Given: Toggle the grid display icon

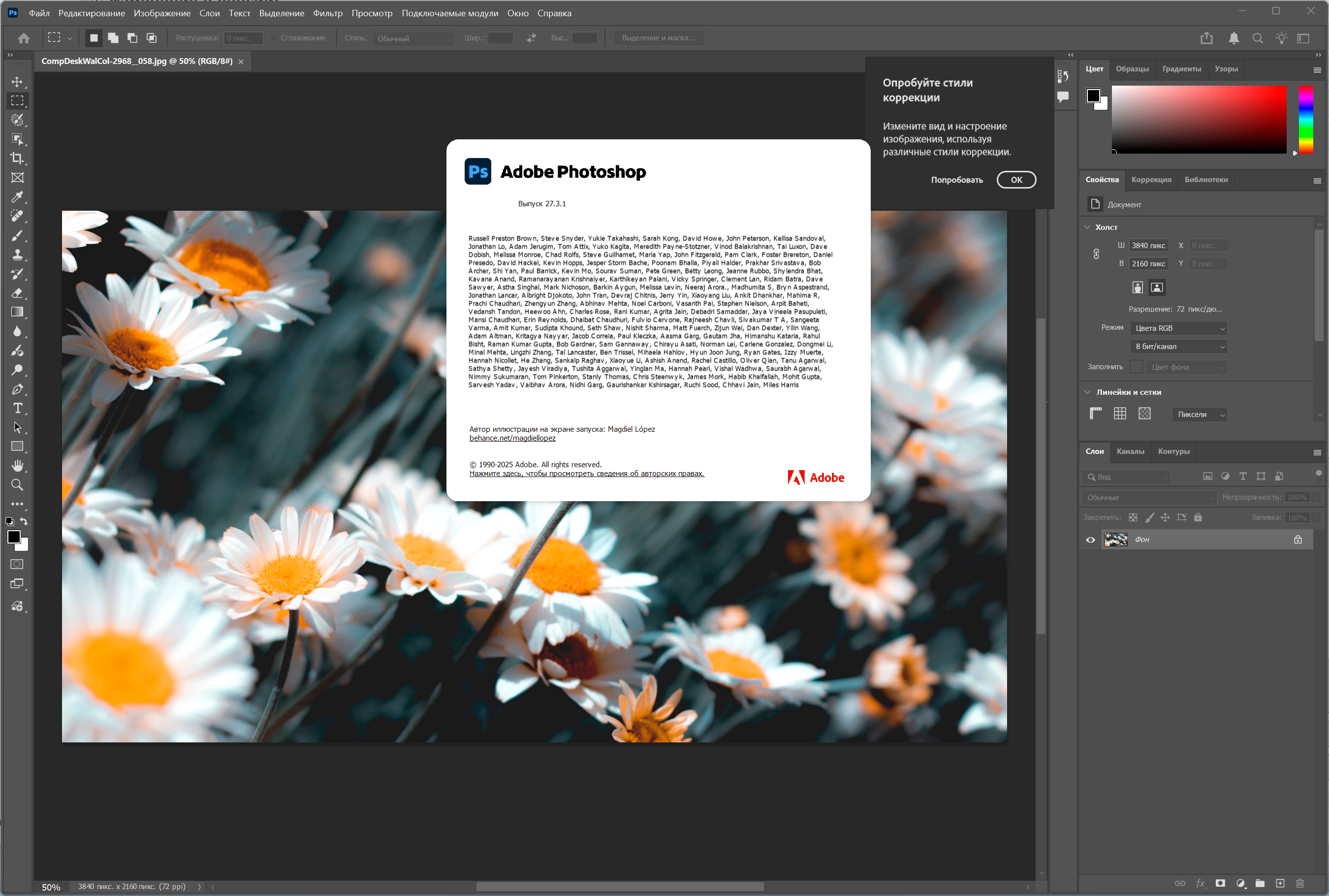Looking at the screenshot, I should [x=1120, y=414].
